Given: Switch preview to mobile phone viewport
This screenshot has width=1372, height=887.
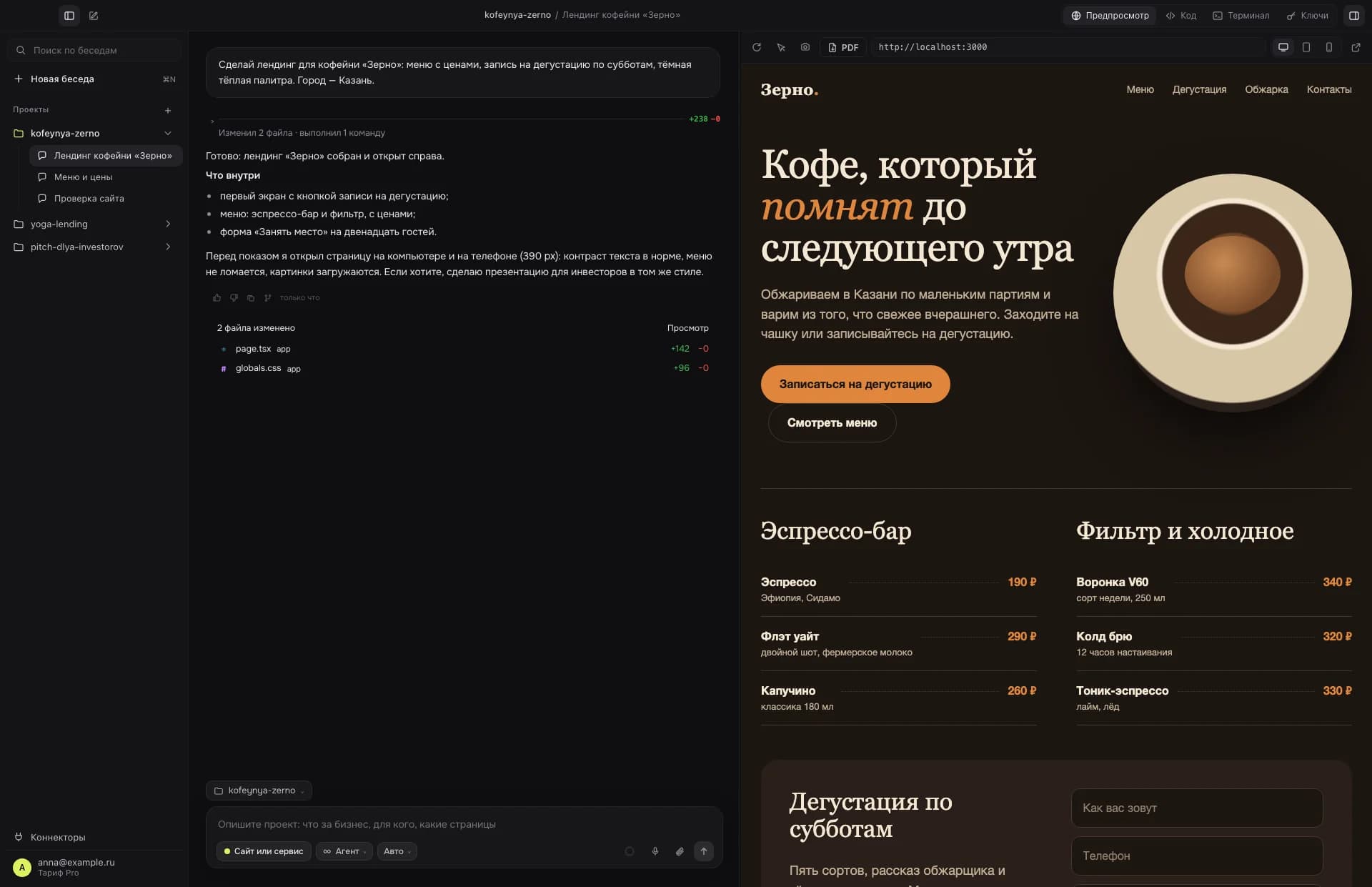Looking at the screenshot, I should pos(1329,47).
